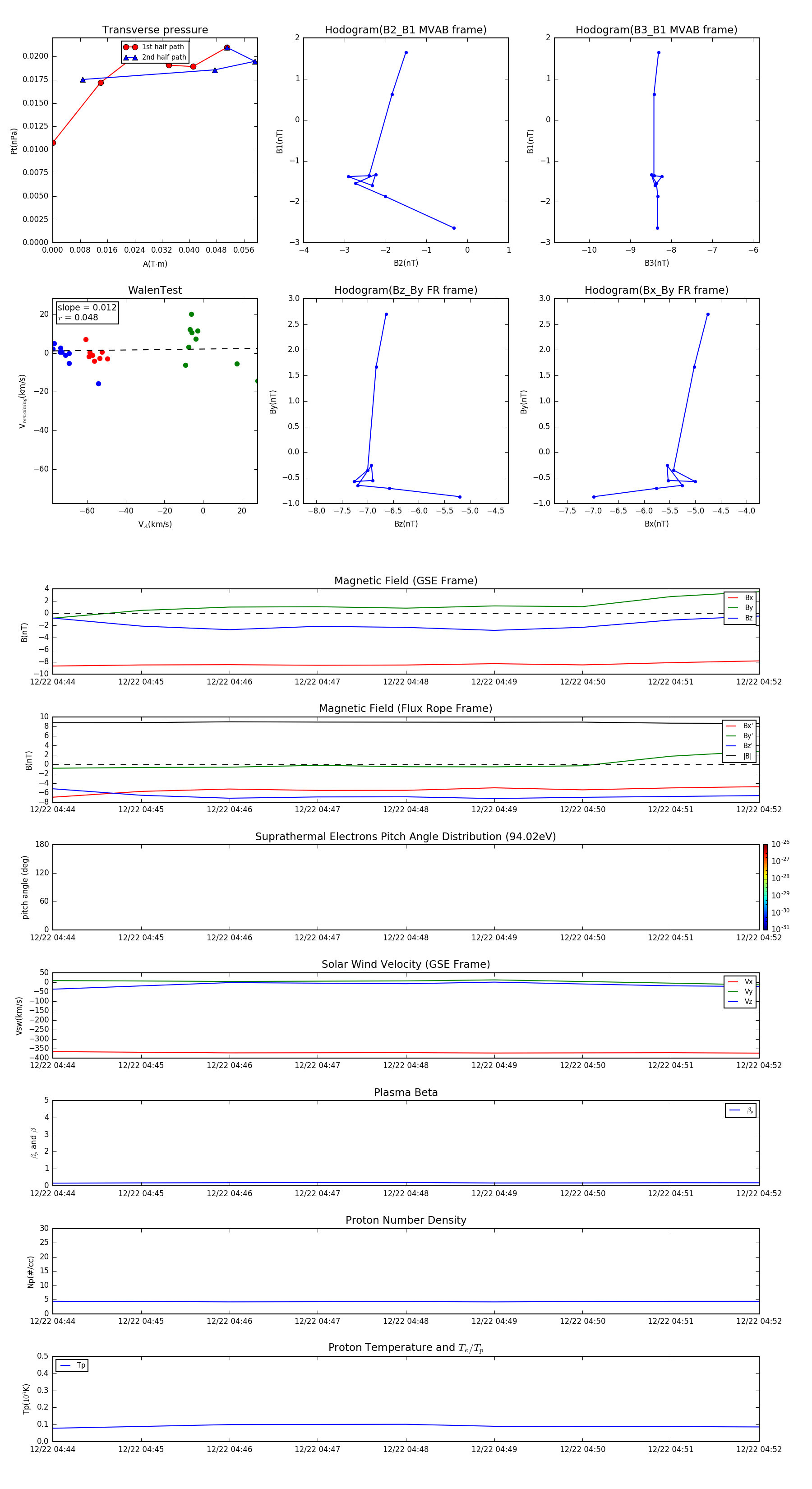Click the 'Plasma Beta' panel title
Image resolution: width=812 pixels, height=1489 pixels.
coord(406,1092)
